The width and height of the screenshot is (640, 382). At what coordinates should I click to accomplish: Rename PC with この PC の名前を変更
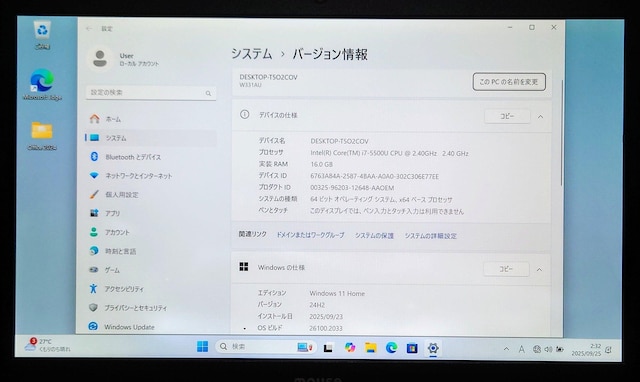tap(509, 82)
